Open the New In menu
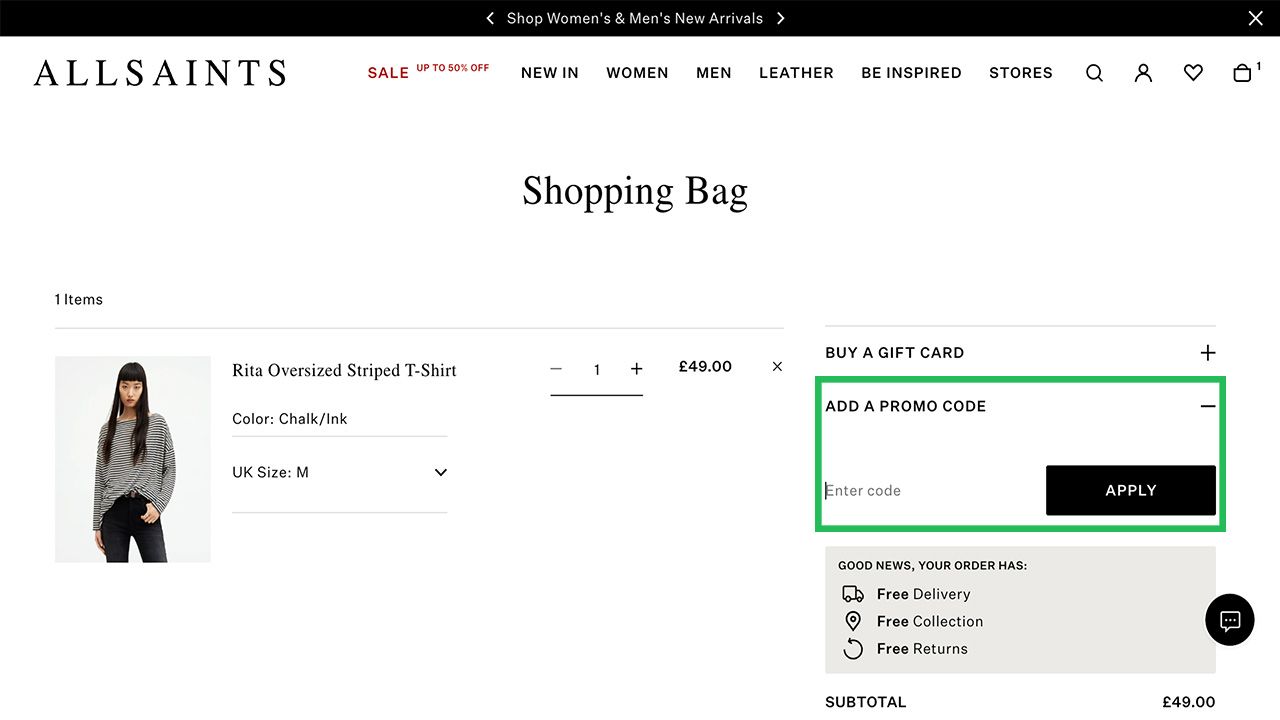This screenshot has height=720, width=1280. (550, 73)
